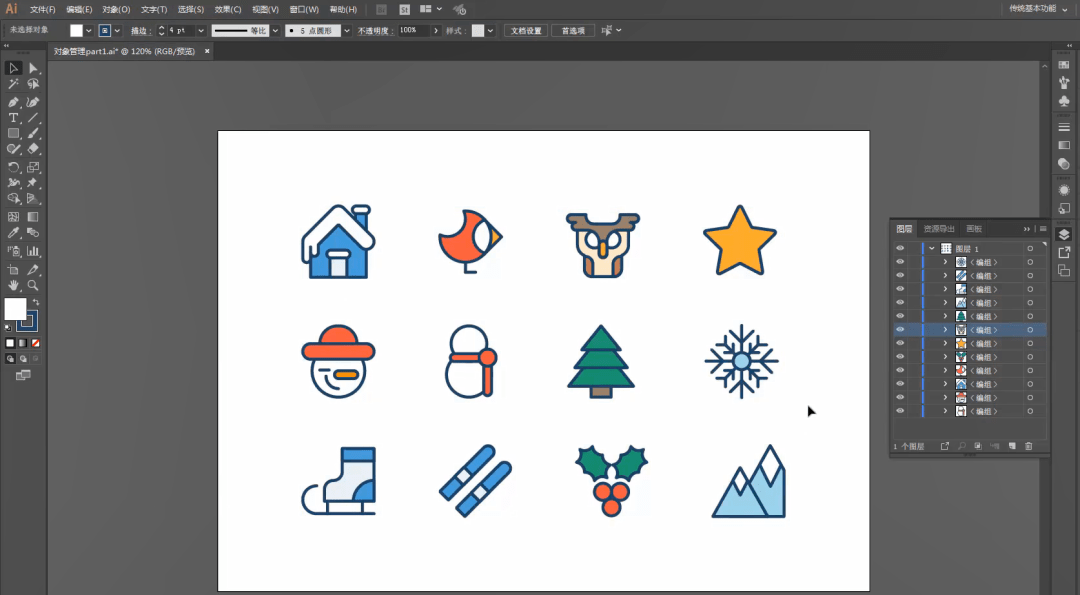Click the 首选项 button
The image size is (1080, 595).
[x=573, y=30]
